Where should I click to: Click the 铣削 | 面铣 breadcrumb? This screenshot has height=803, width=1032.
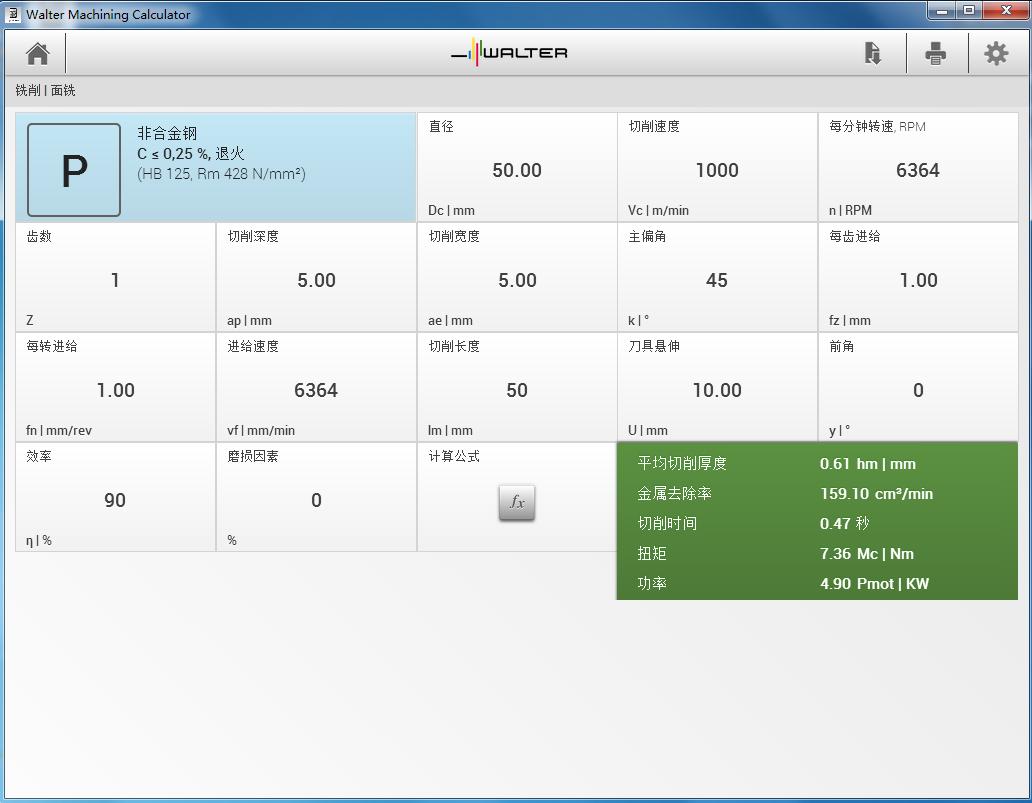click(x=45, y=90)
